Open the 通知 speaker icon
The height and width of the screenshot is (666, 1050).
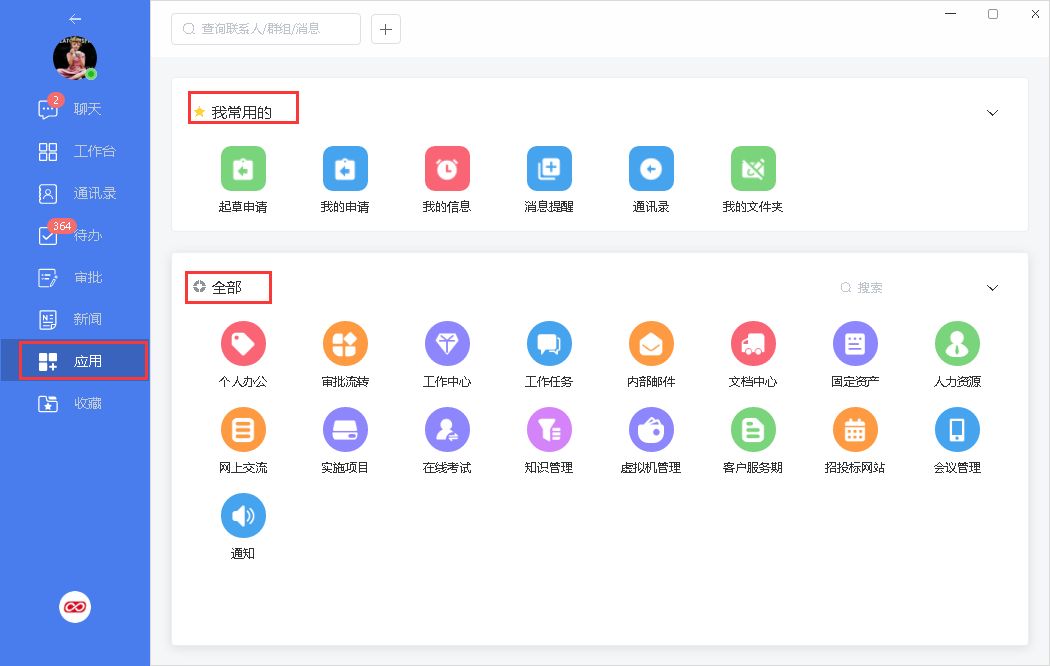tap(243, 516)
